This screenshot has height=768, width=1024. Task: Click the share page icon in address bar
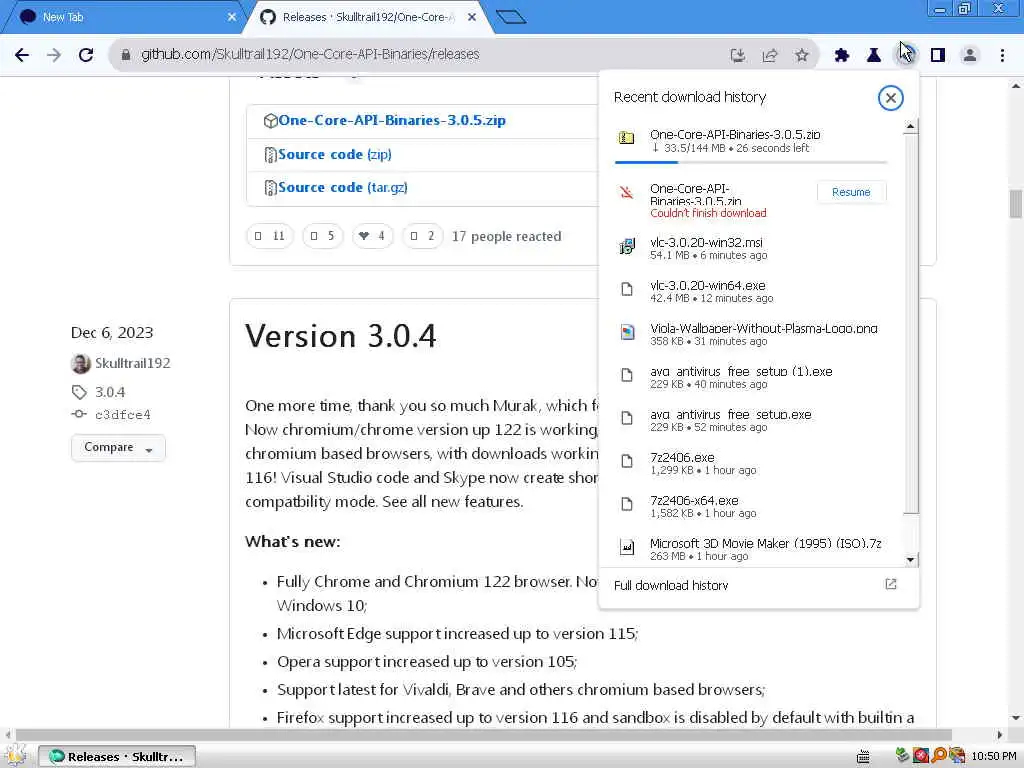(x=770, y=56)
